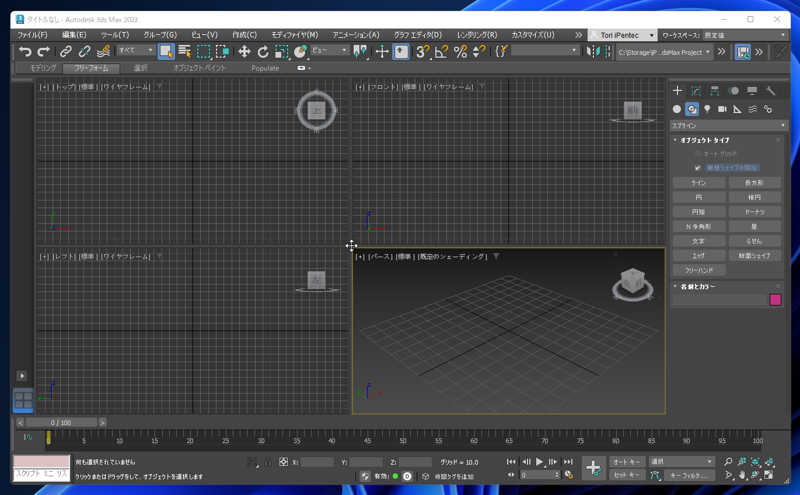800x495 pixels.
Task: Toggle the selection lock icon
Action: (x=268, y=462)
